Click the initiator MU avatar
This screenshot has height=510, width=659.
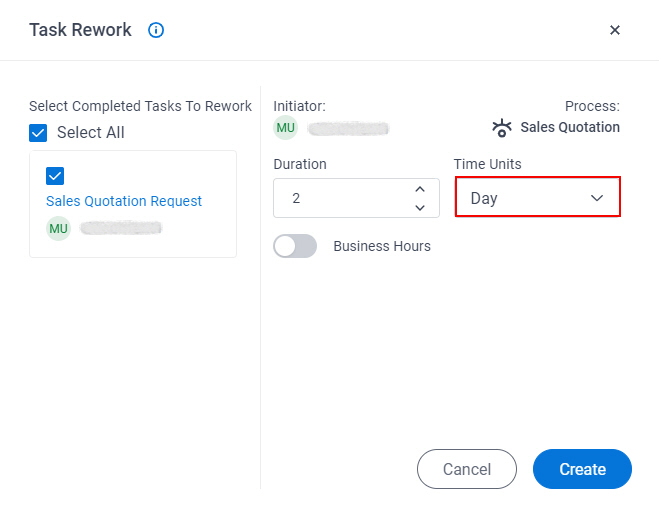(285, 128)
